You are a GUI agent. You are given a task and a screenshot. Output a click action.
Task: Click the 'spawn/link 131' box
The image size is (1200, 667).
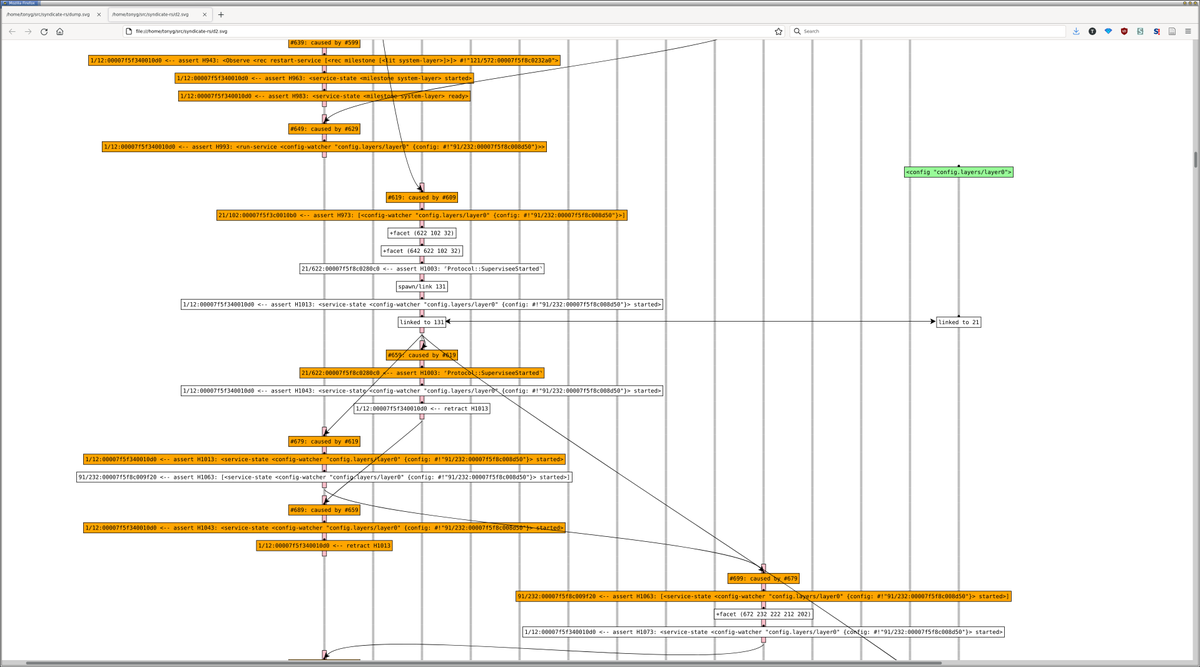click(422, 286)
